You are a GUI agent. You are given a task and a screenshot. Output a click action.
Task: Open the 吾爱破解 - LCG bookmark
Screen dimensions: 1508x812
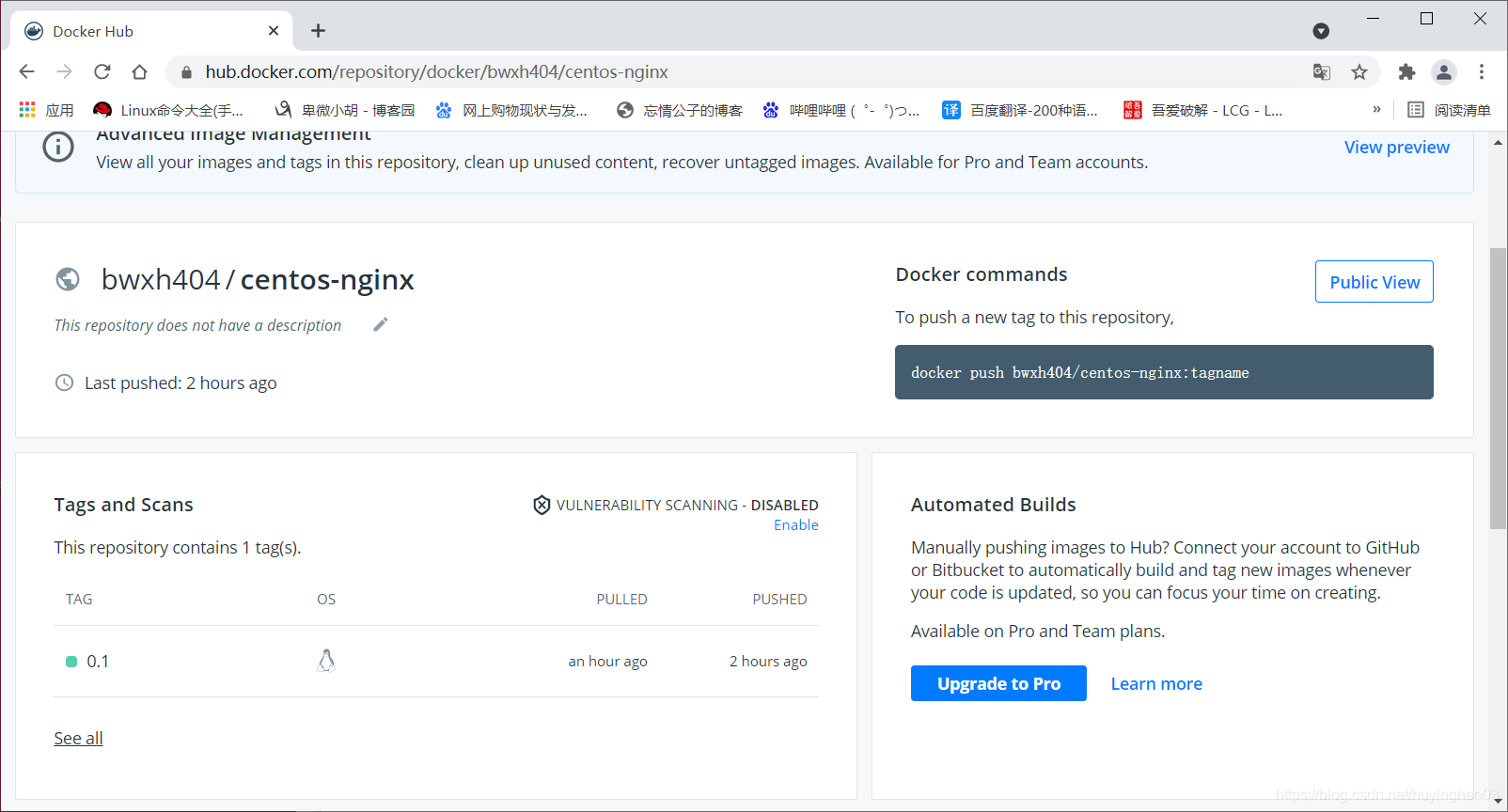pyautogui.click(x=1203, y=110)
